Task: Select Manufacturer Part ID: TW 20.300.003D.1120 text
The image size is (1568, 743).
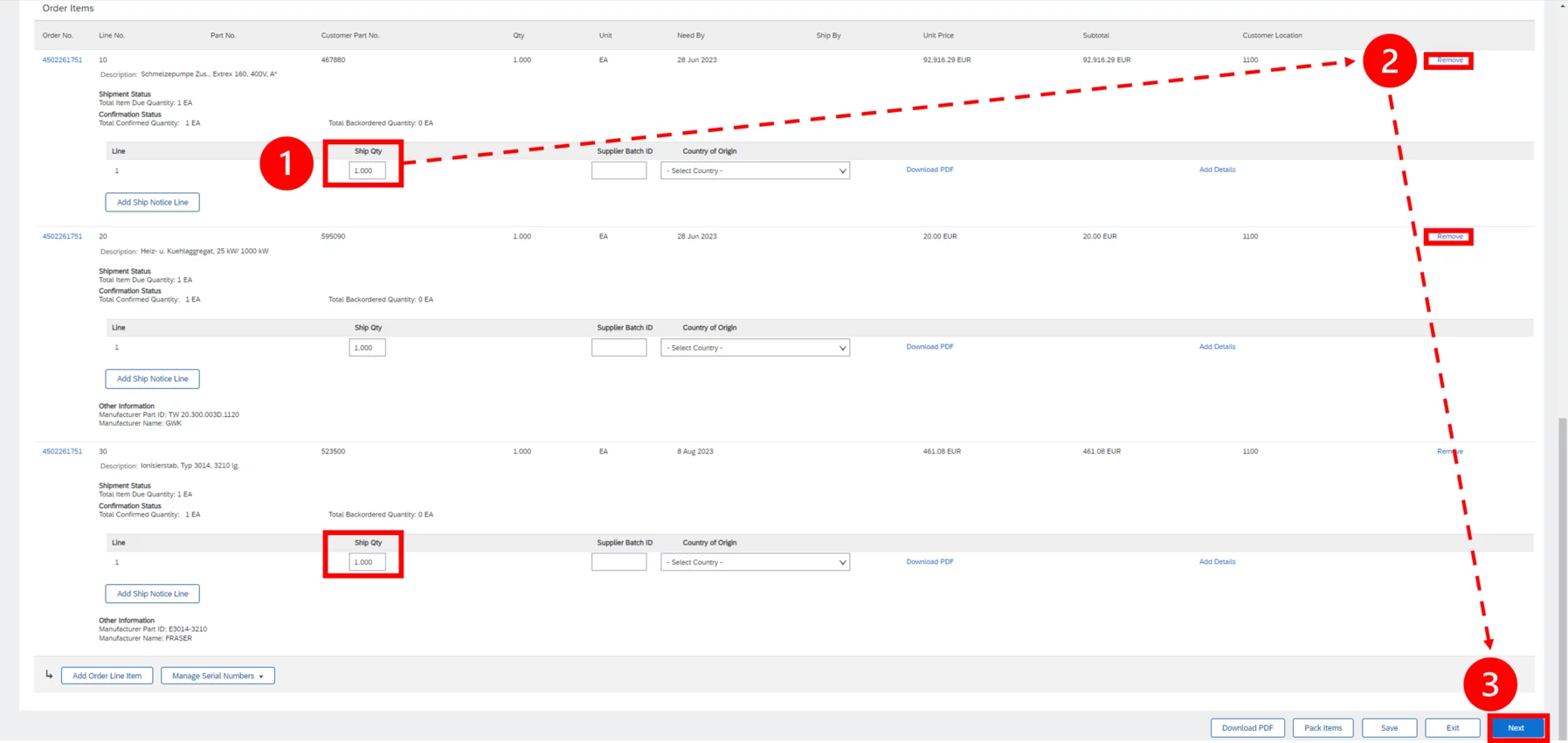Action: (x=169, y=415)
